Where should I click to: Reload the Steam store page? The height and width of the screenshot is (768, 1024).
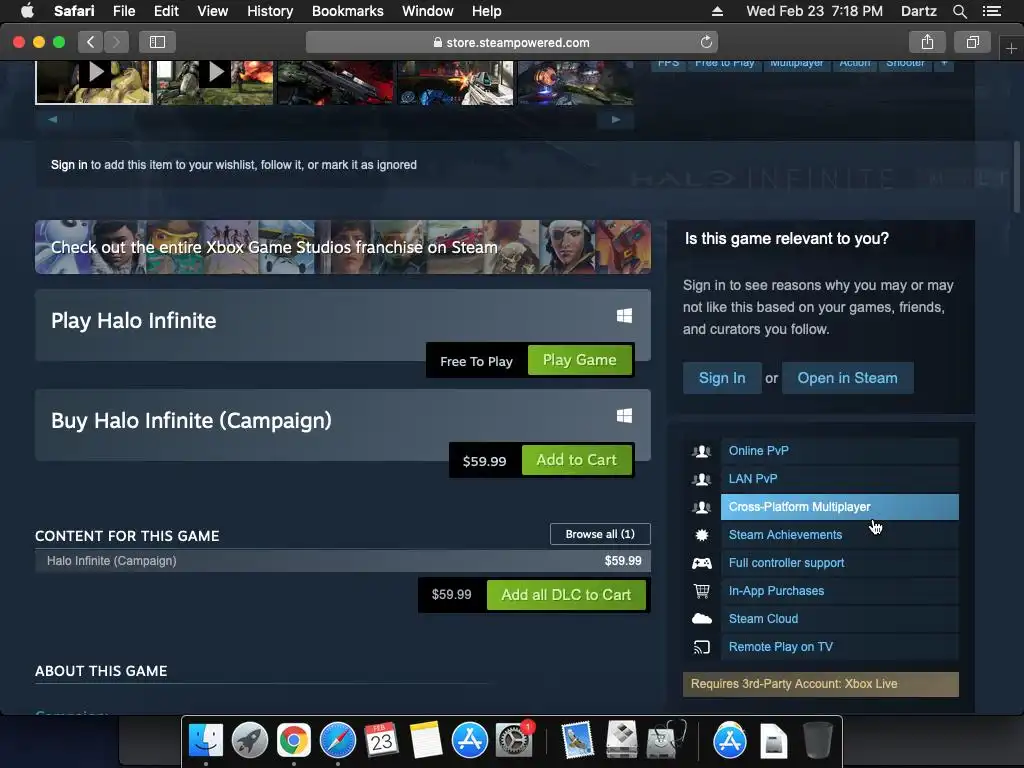[706, 42]
